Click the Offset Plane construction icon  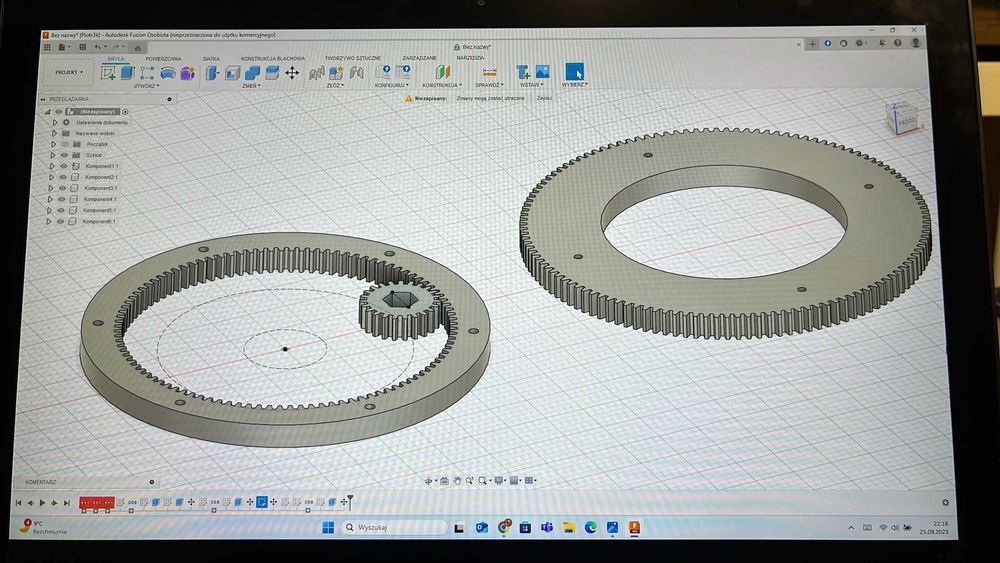point(443,72)
